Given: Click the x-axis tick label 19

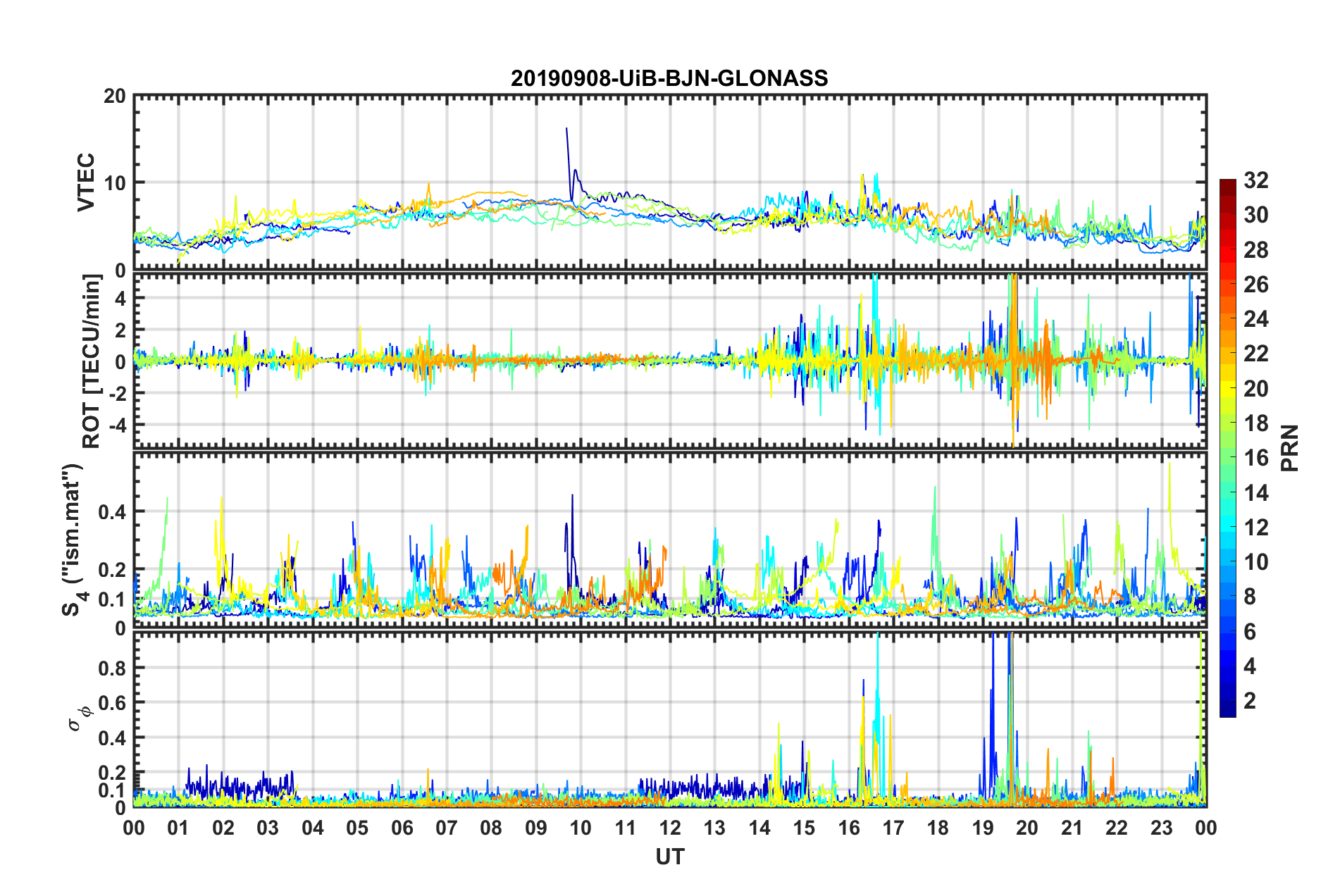Looking at the screenshot, I should (x=983, y=827).
